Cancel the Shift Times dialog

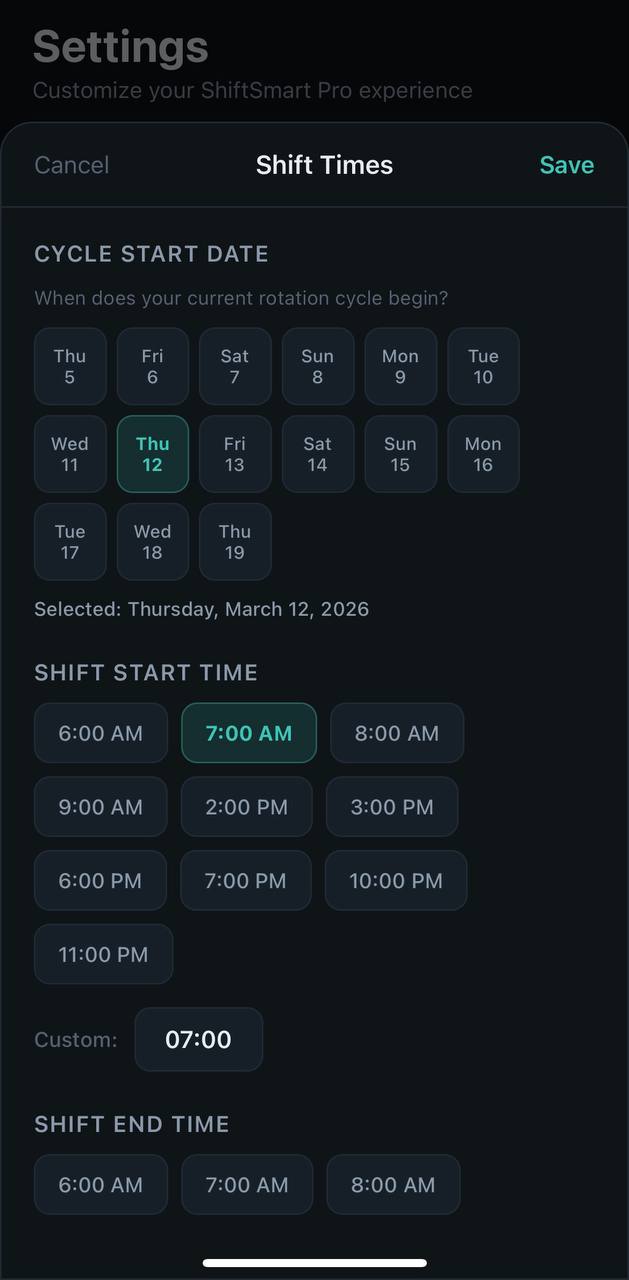tap(72, 165)
